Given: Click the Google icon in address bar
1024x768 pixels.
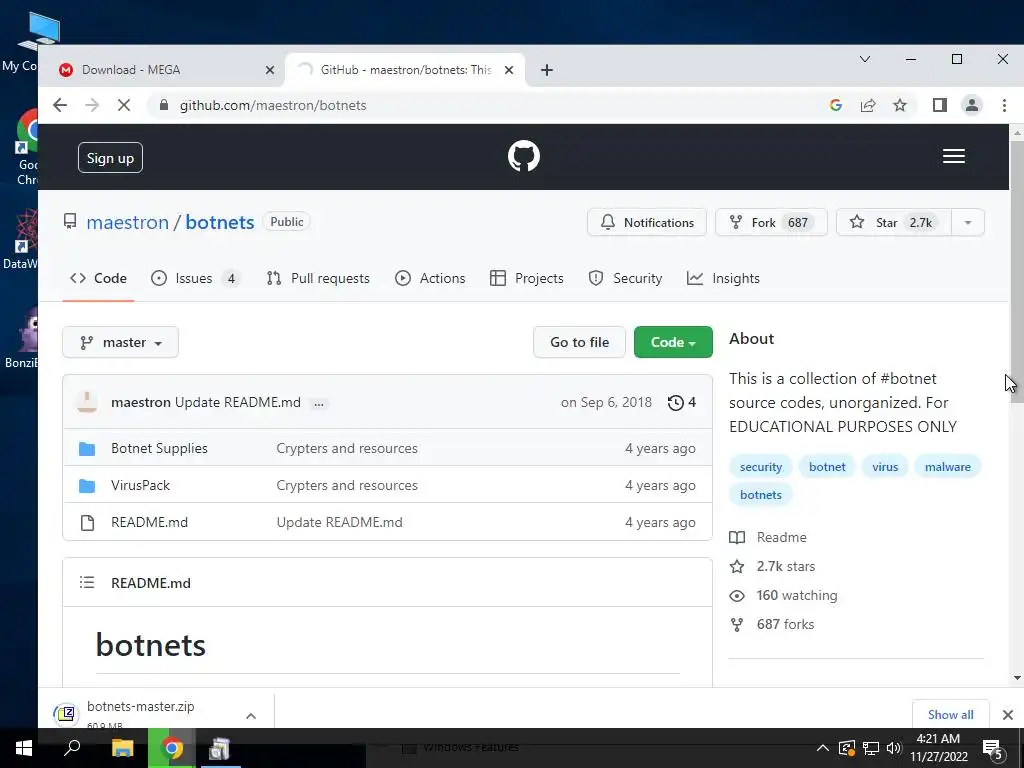Looking at the screenshot, I should click(x=835, y=105).
